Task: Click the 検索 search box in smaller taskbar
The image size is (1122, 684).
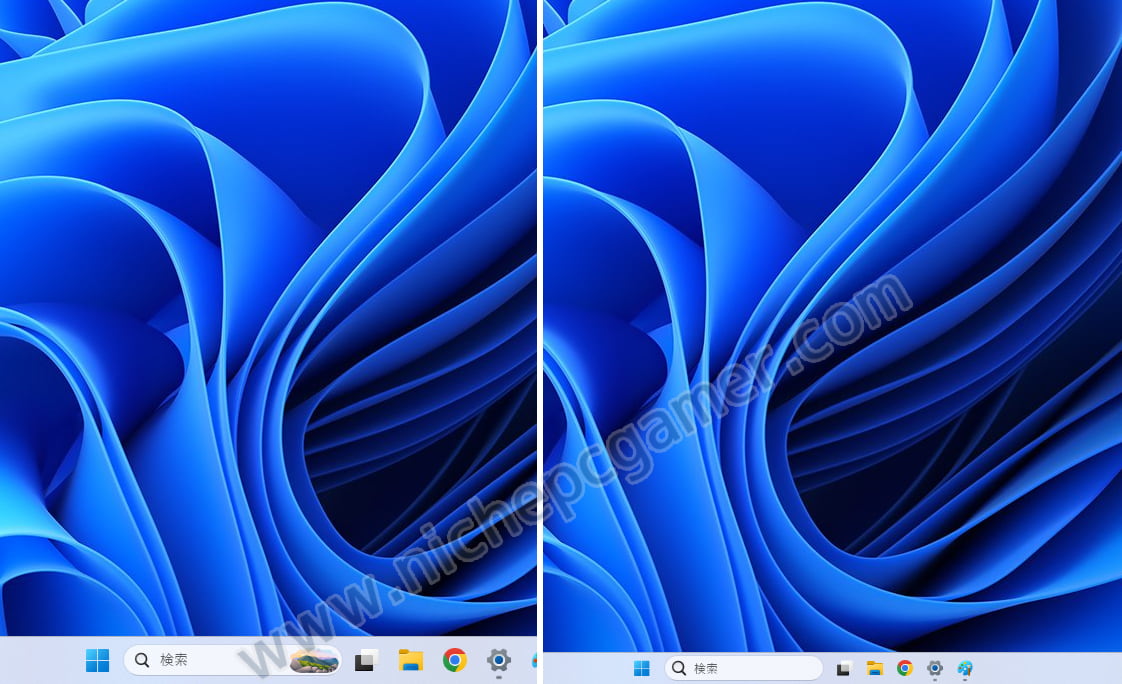Action: pyautogui.click(x=743, y=668)
